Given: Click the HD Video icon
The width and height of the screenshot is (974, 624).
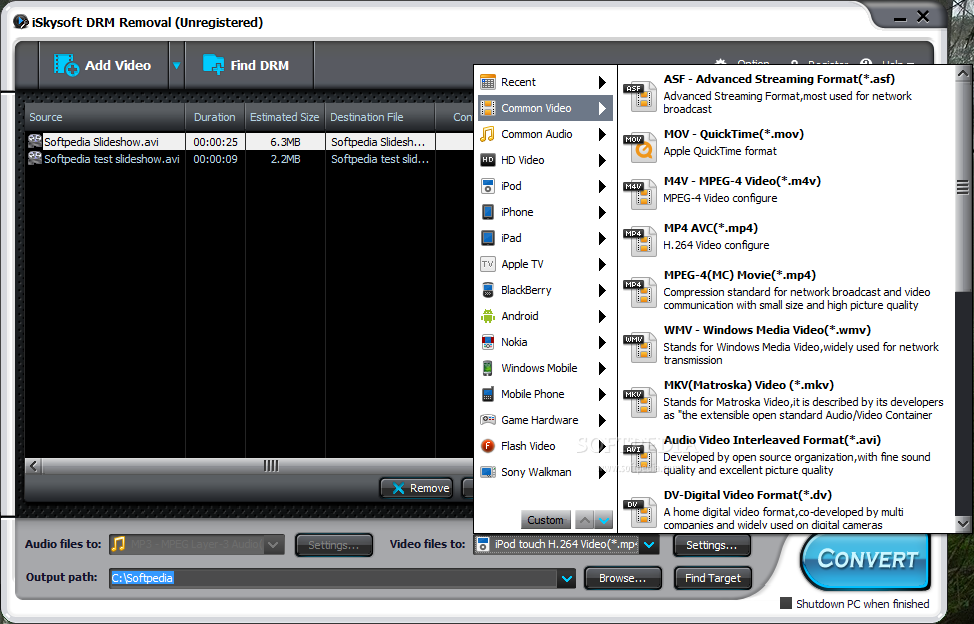Looking at the screenshot, I should pyautogui.click(x=488, y=160).
